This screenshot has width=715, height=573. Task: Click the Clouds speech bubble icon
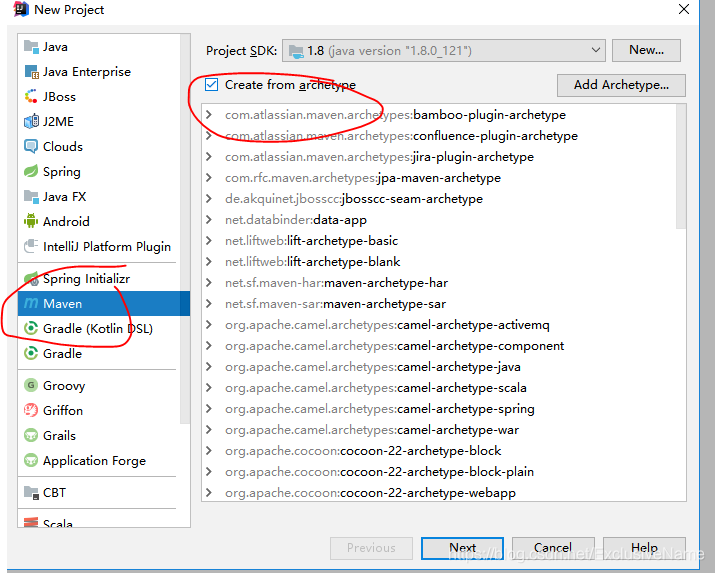point(31,146)
